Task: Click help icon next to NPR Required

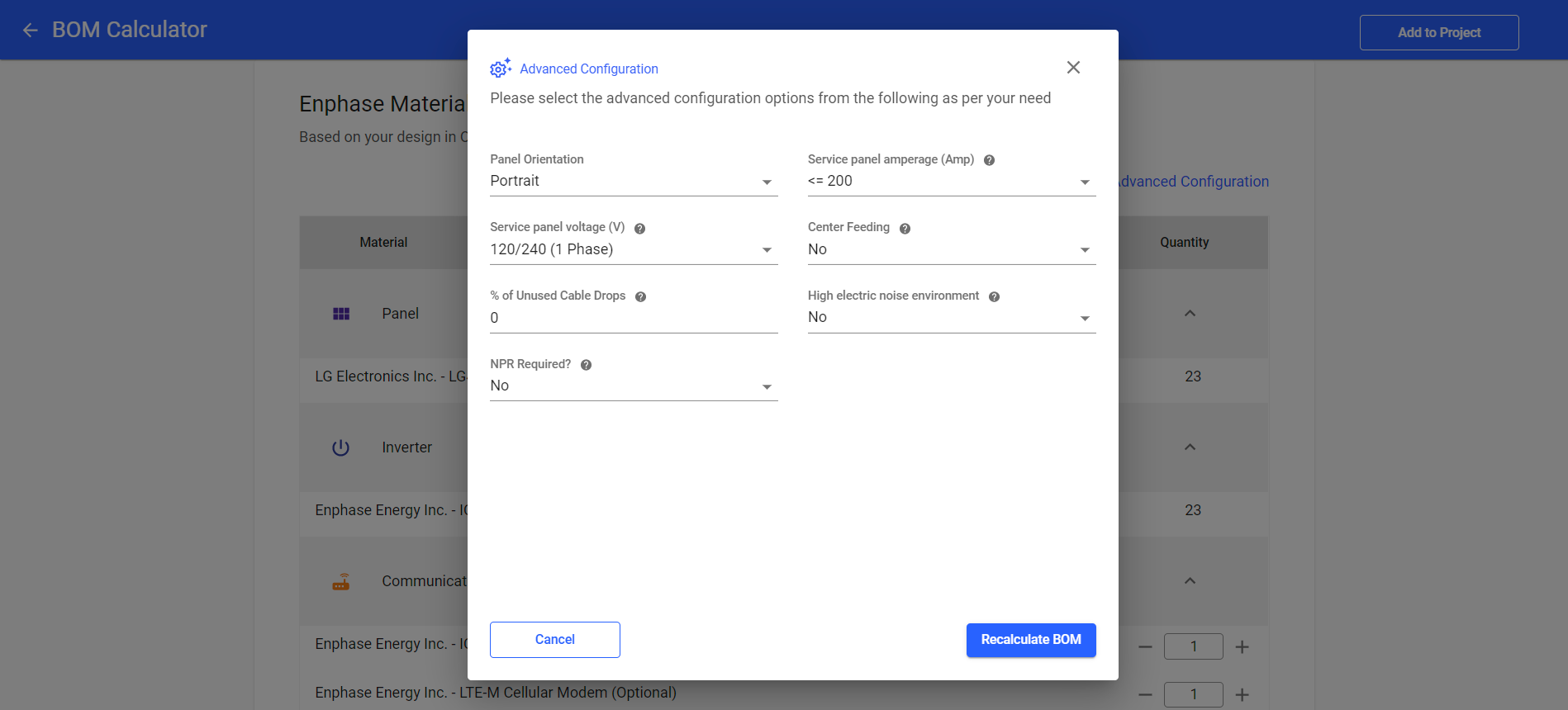Action: click(x=586, y=365)
